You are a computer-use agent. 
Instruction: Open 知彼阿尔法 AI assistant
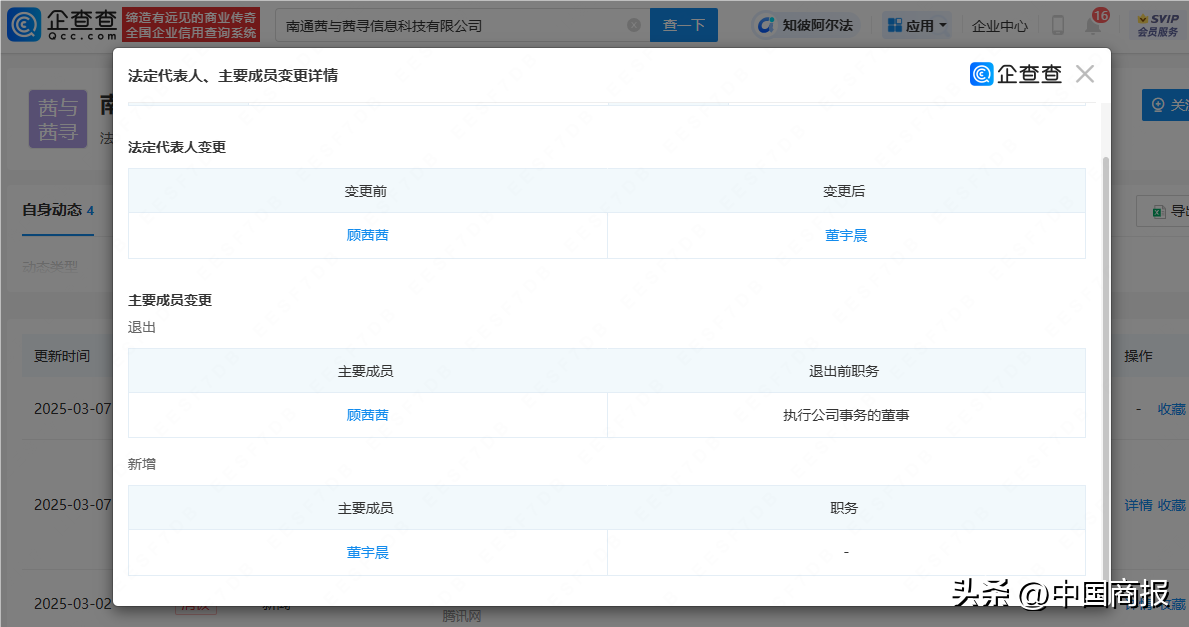click(805, 25)
